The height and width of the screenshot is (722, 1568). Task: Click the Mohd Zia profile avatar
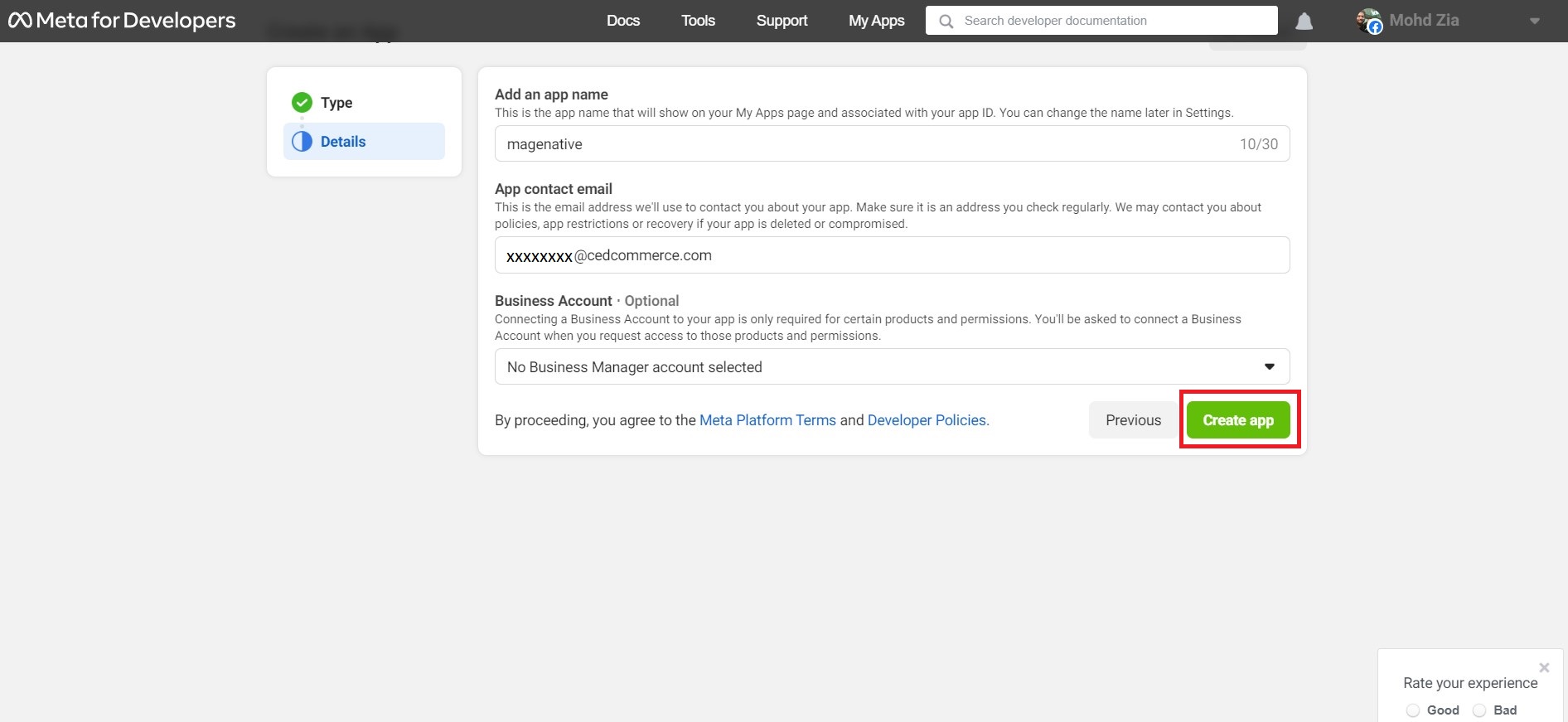(x=1368, y=21)
